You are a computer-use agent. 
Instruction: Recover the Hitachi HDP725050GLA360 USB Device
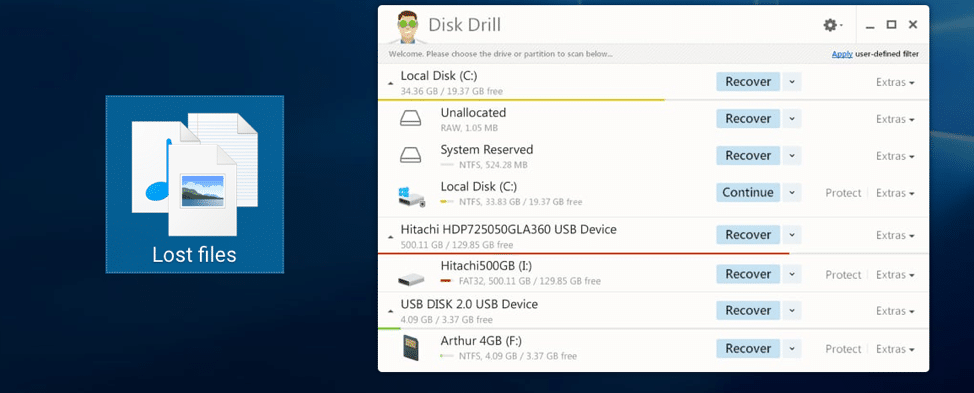(748, 235)
